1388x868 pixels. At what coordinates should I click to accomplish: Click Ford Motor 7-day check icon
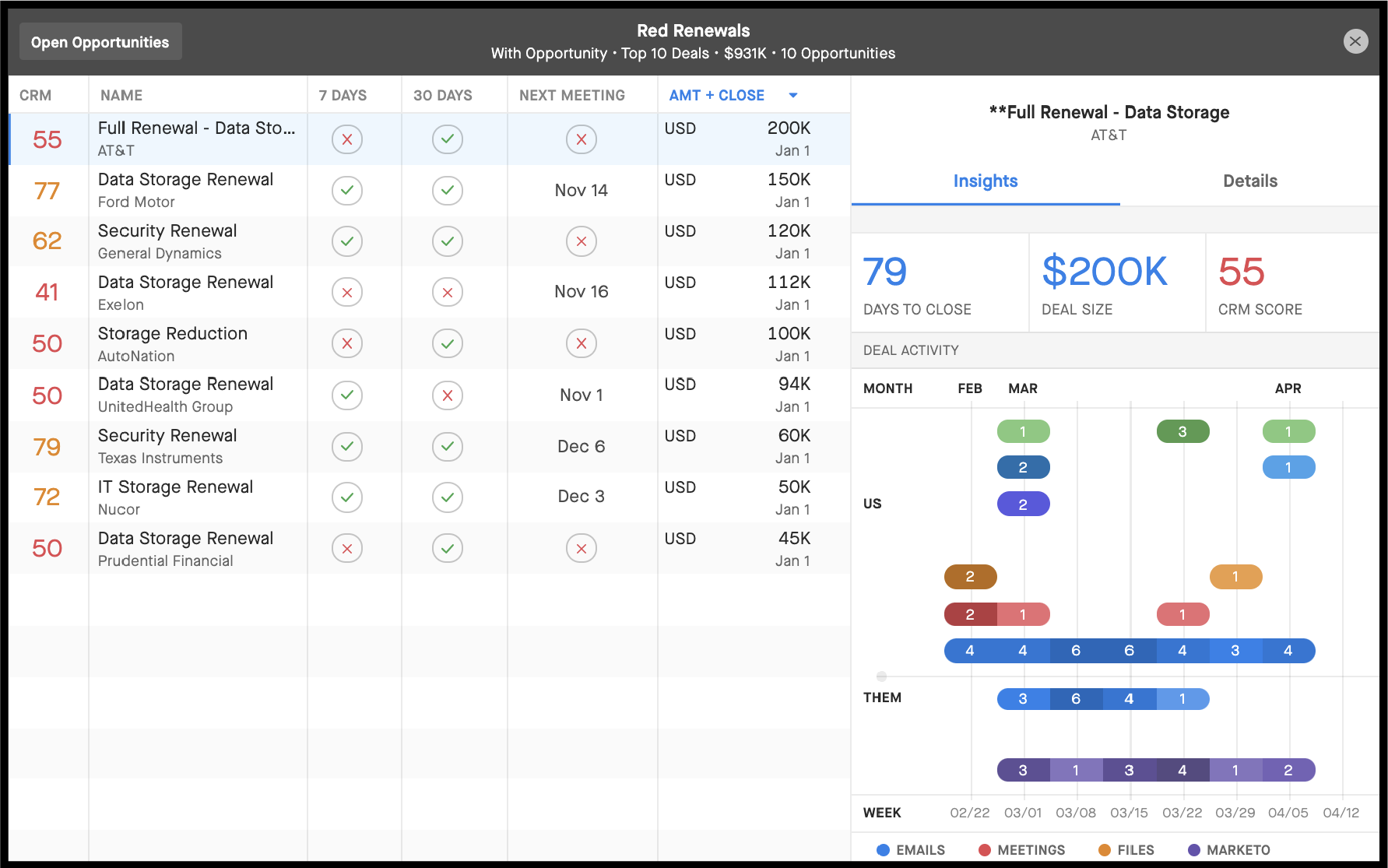tap(347, 190)
